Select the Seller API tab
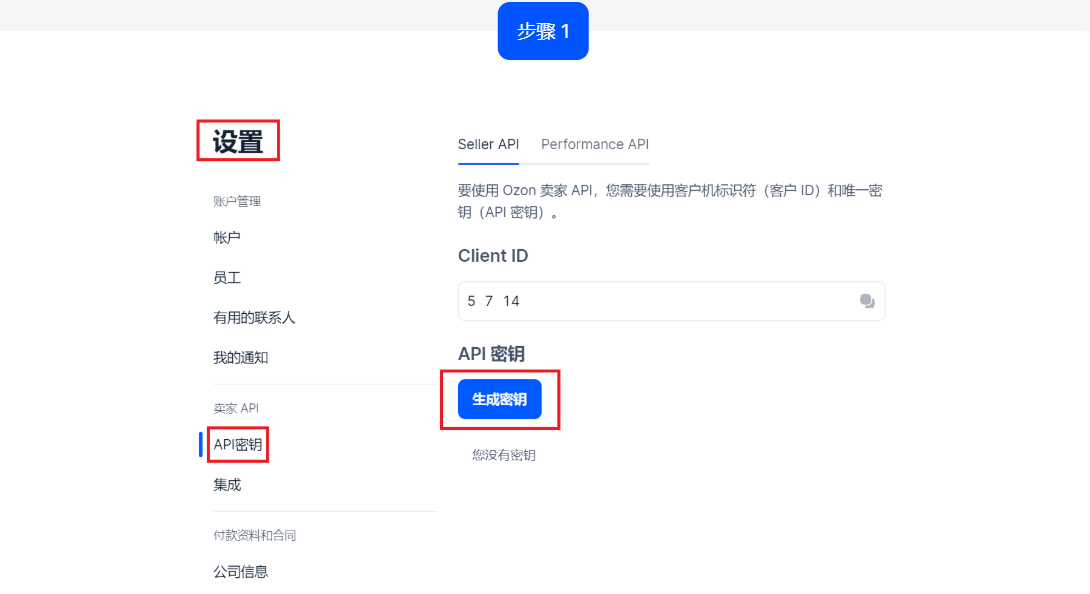Screen dimensions: 1090x594 click(488, 144)
